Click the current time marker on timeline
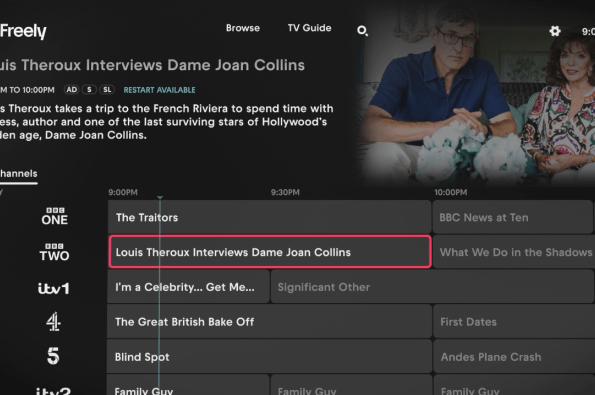 point(160,198)
